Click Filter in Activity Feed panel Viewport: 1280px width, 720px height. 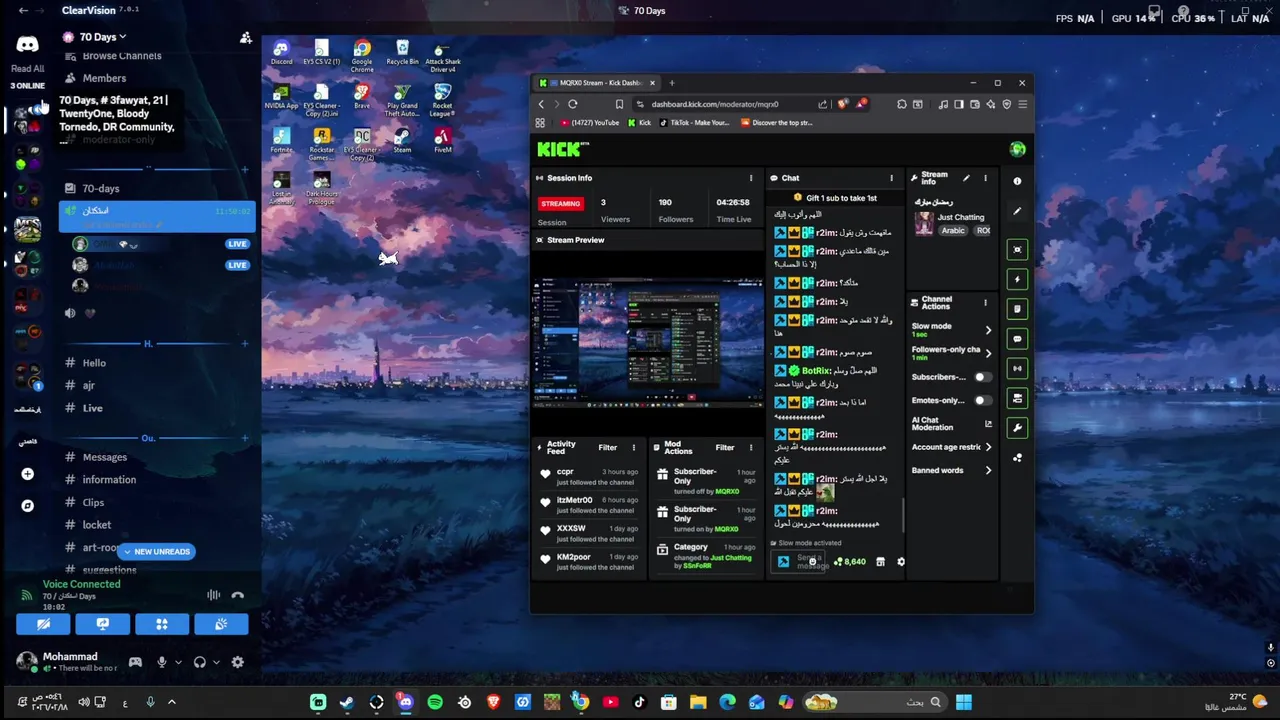607,448
